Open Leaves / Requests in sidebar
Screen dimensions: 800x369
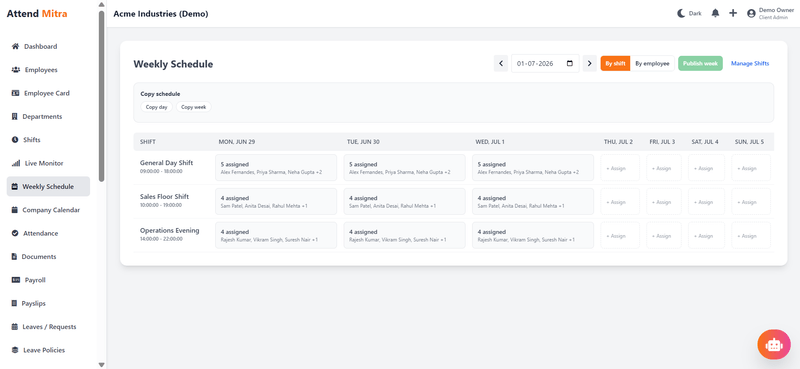point(48,327)
